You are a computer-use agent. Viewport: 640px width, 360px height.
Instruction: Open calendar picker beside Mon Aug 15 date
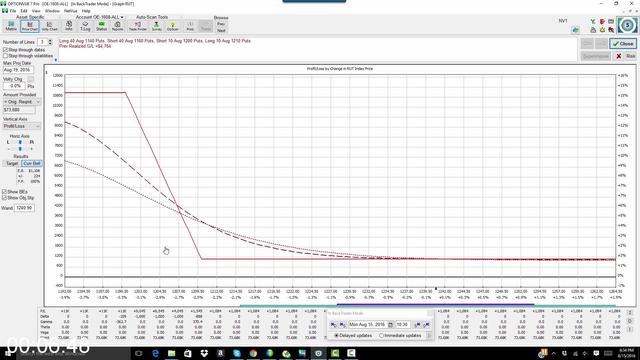[390, 324]
